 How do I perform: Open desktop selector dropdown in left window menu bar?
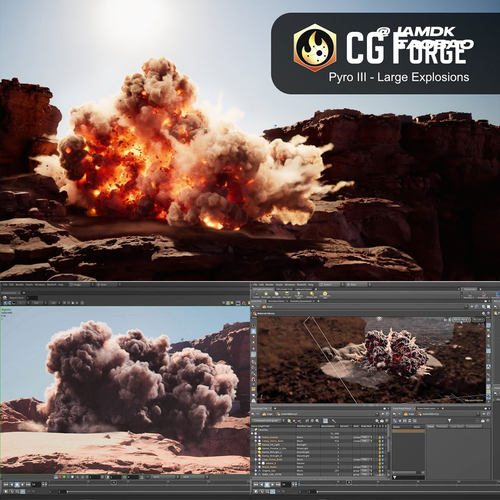80,285
